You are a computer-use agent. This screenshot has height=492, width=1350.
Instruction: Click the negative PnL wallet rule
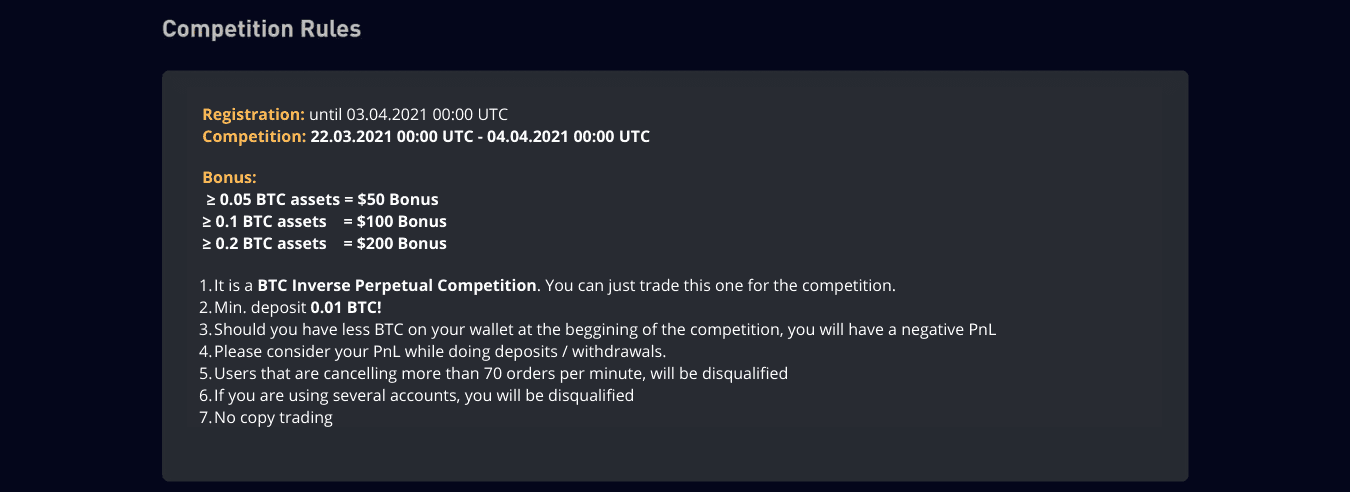click(606, 329)
